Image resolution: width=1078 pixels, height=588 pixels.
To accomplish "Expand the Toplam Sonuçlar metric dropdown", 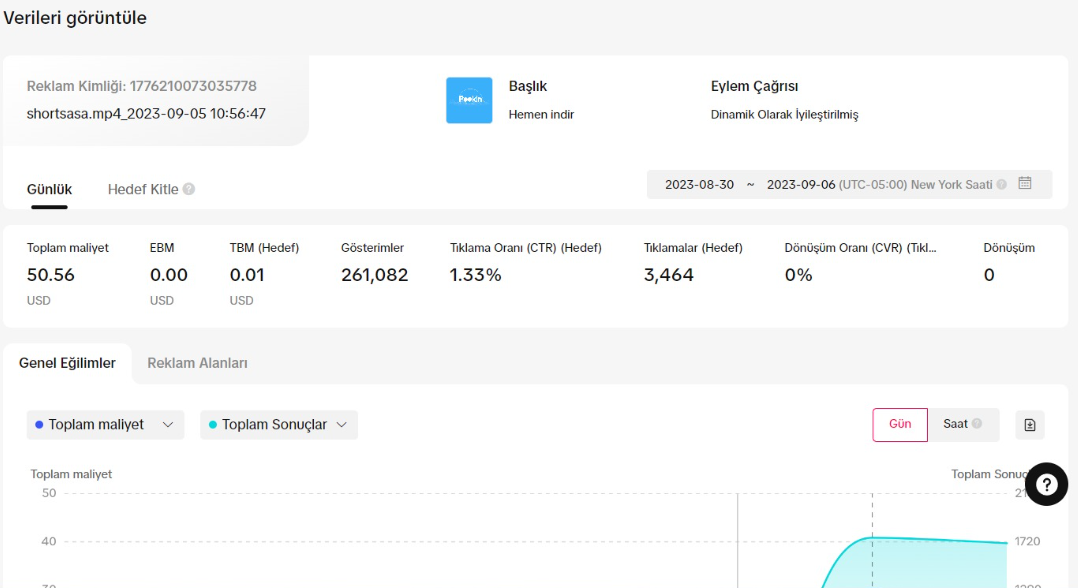I will [x=278, y=424].
